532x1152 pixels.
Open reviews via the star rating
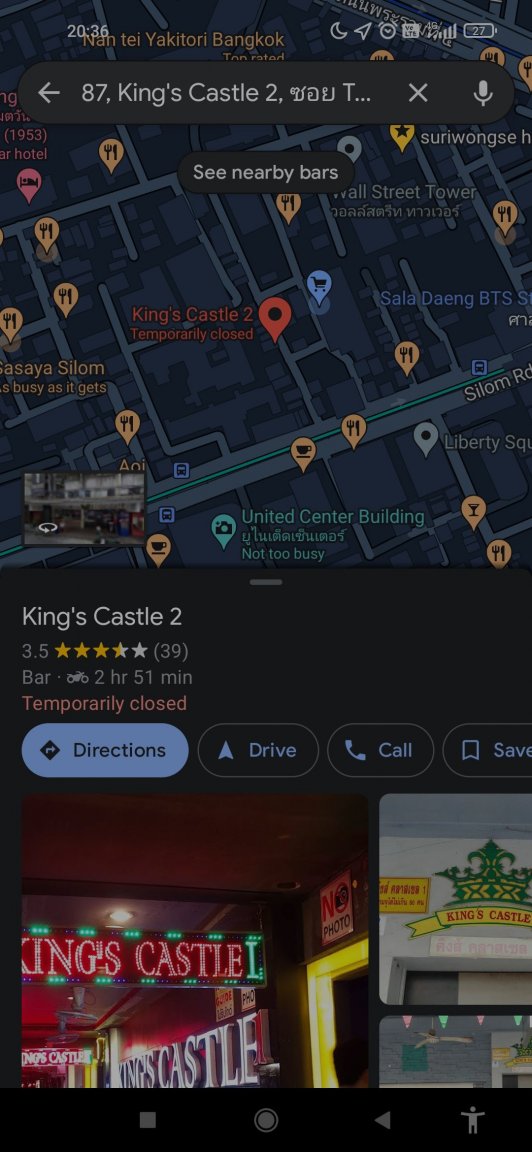point(101,651)
